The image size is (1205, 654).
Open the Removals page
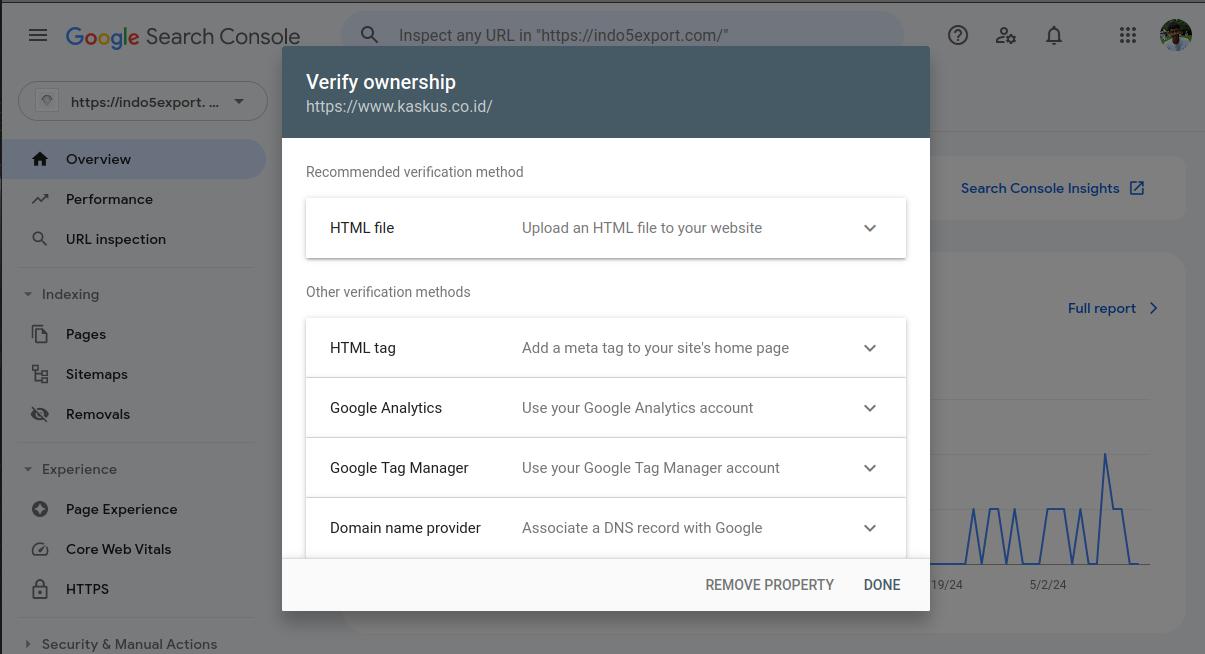pos(133,414)
